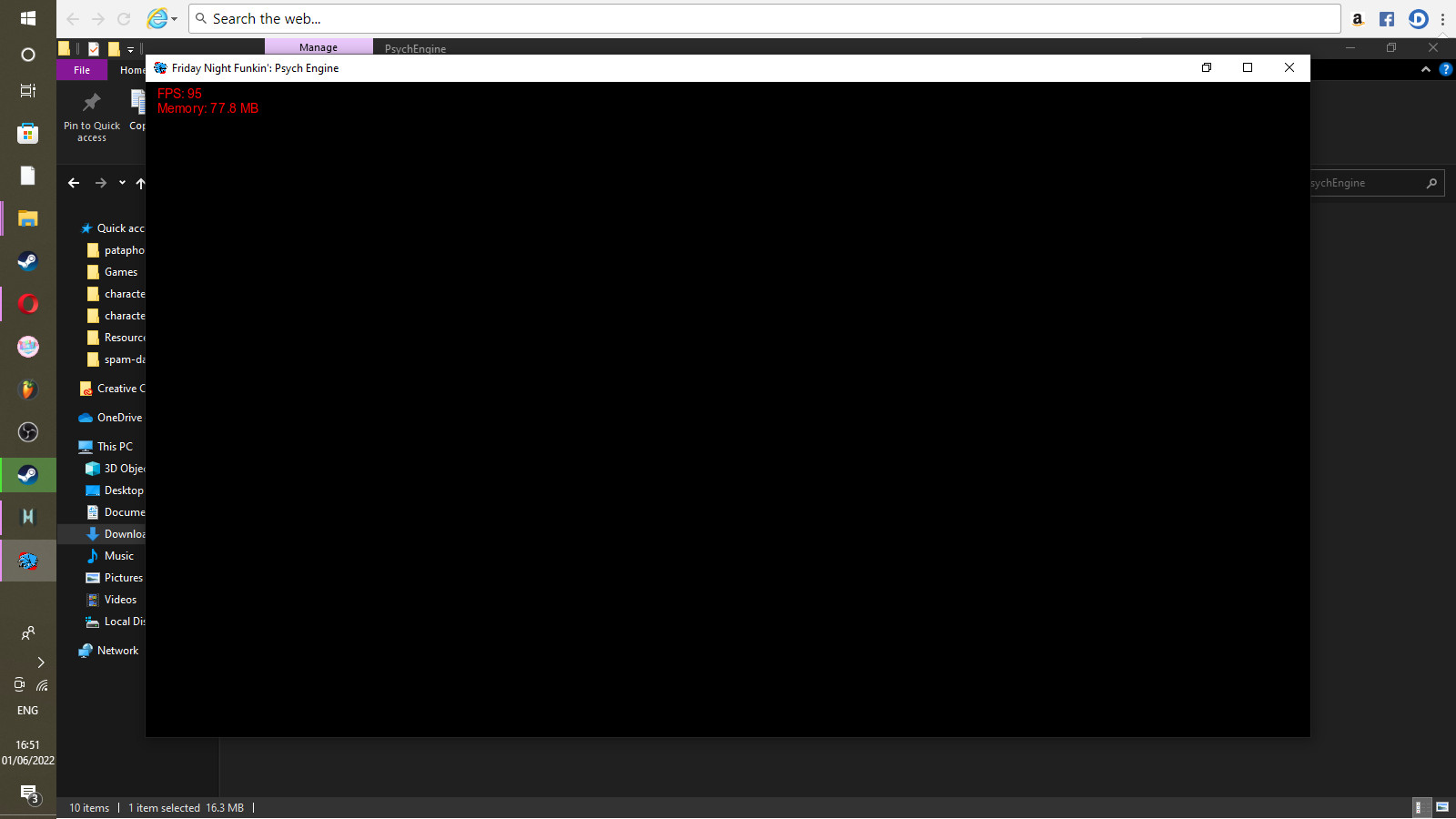This screenshot has width=1456, height=819.
Task: Focus the PsychEngine search box
Action: click(x=1378, y=183)
